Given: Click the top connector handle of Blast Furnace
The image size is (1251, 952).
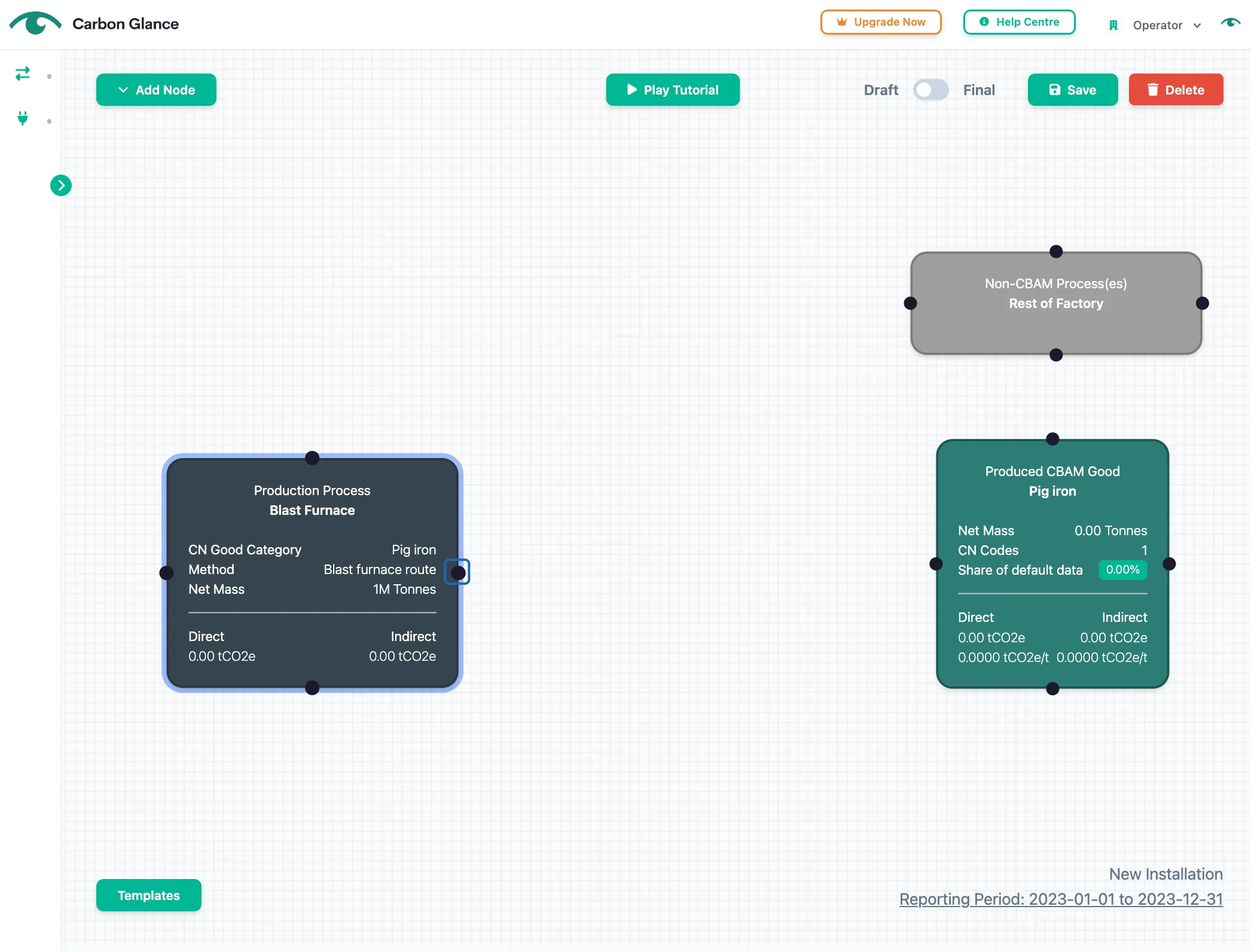Looking at the screenshot, I should coord(312,458).
